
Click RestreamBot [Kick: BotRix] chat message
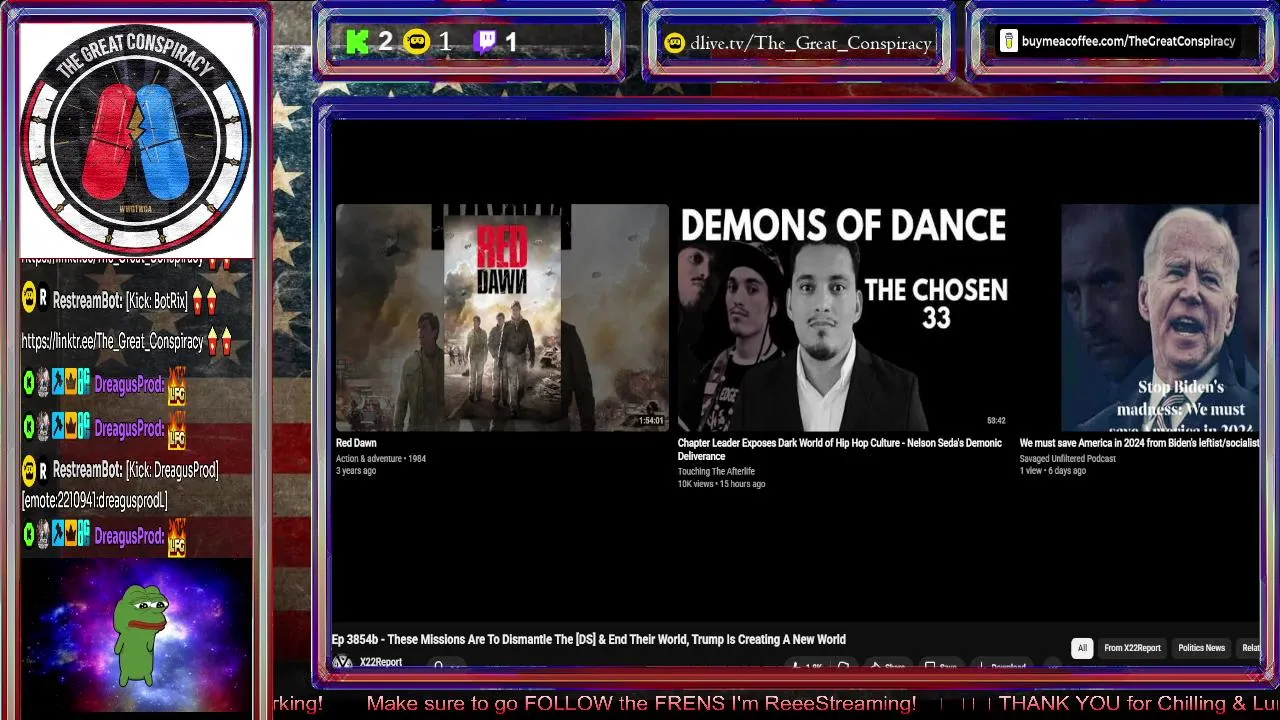119,301
